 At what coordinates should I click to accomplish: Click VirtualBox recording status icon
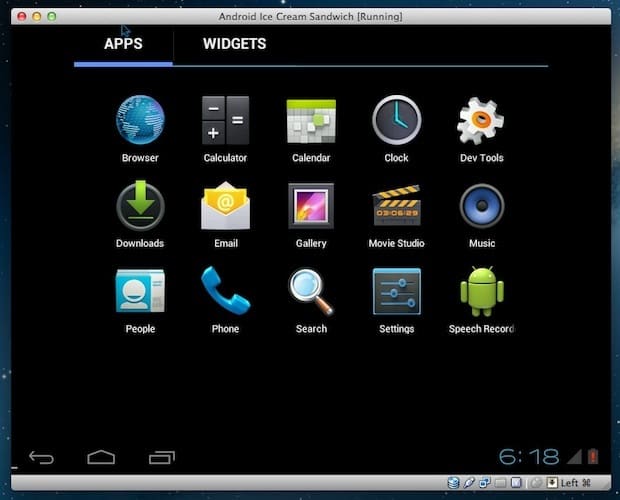click(x=536, y=483)
